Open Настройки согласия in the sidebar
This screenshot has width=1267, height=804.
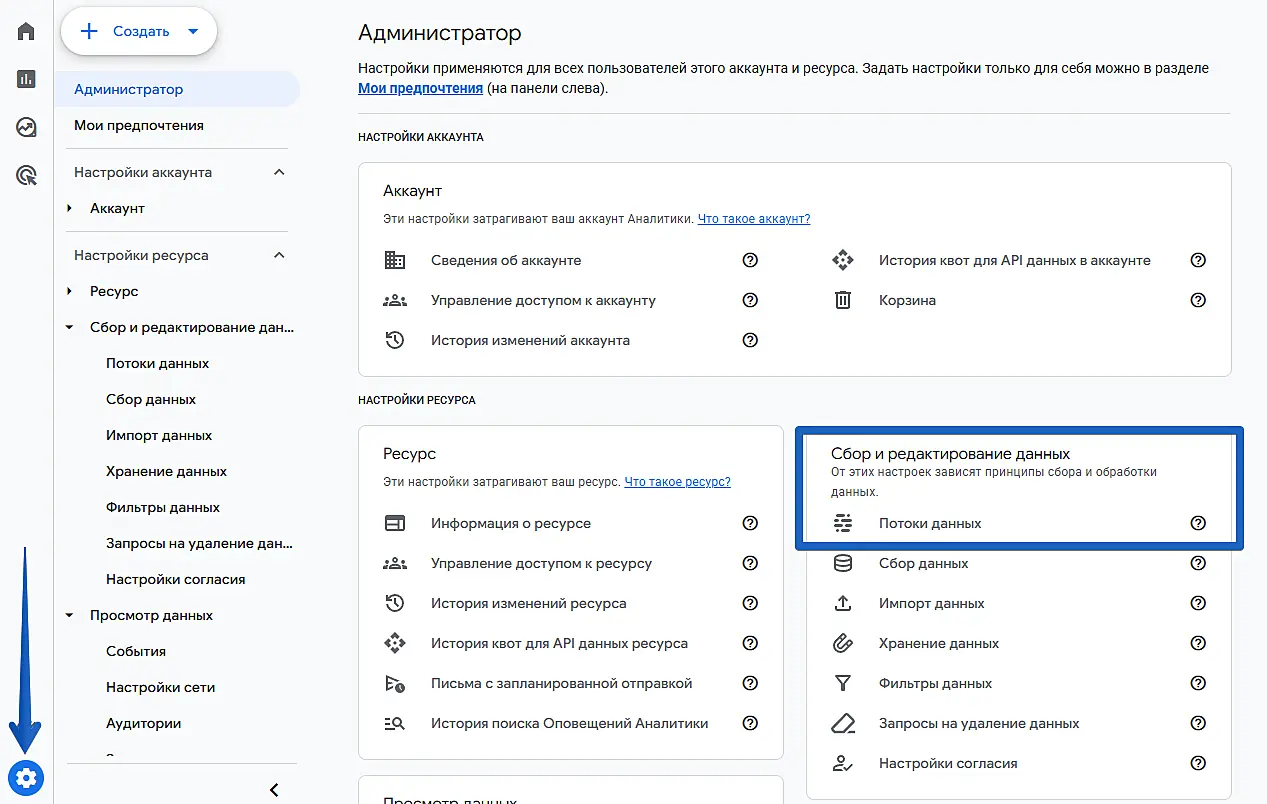click(176, 579)
